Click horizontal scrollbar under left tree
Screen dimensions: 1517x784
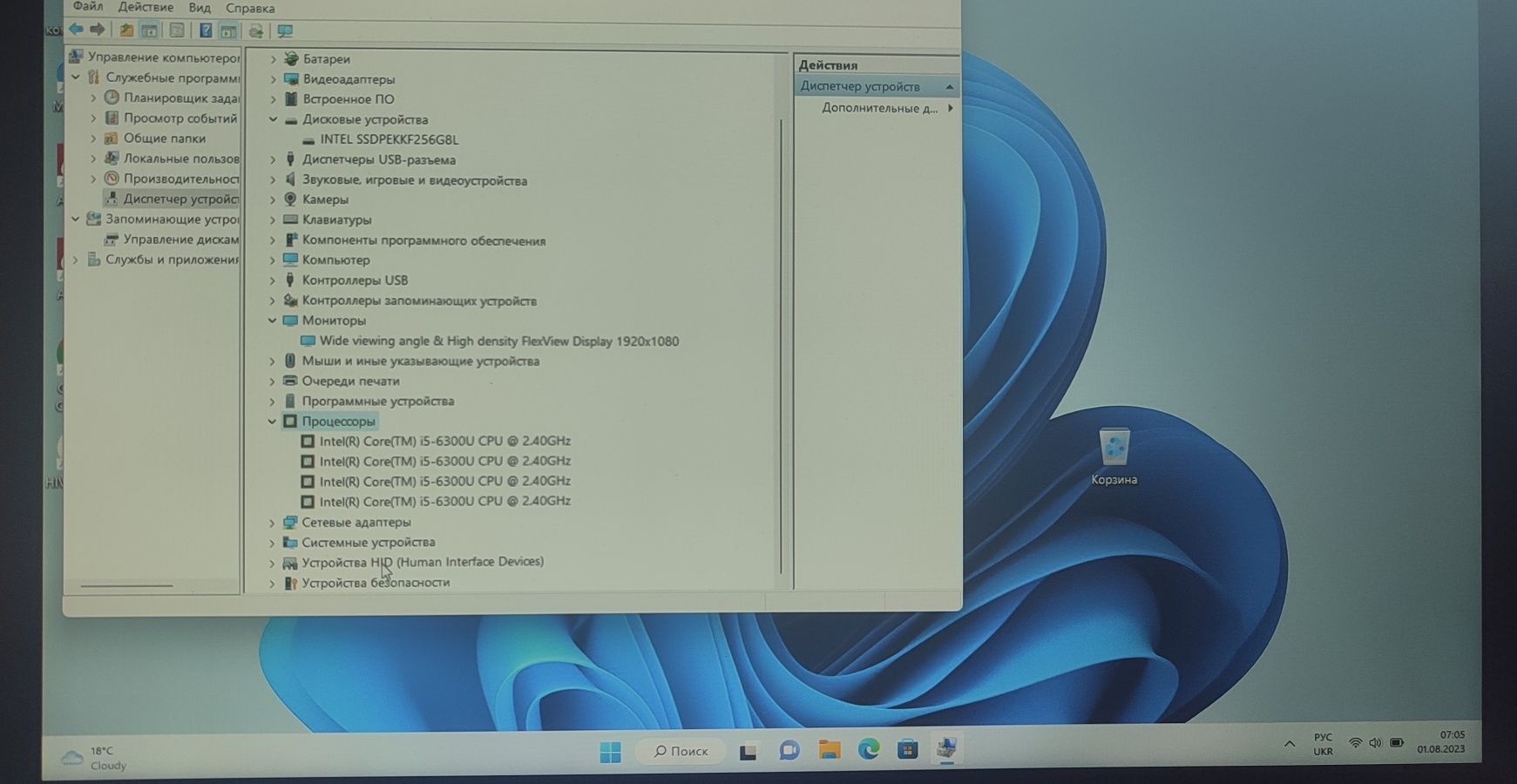point(127,585)
